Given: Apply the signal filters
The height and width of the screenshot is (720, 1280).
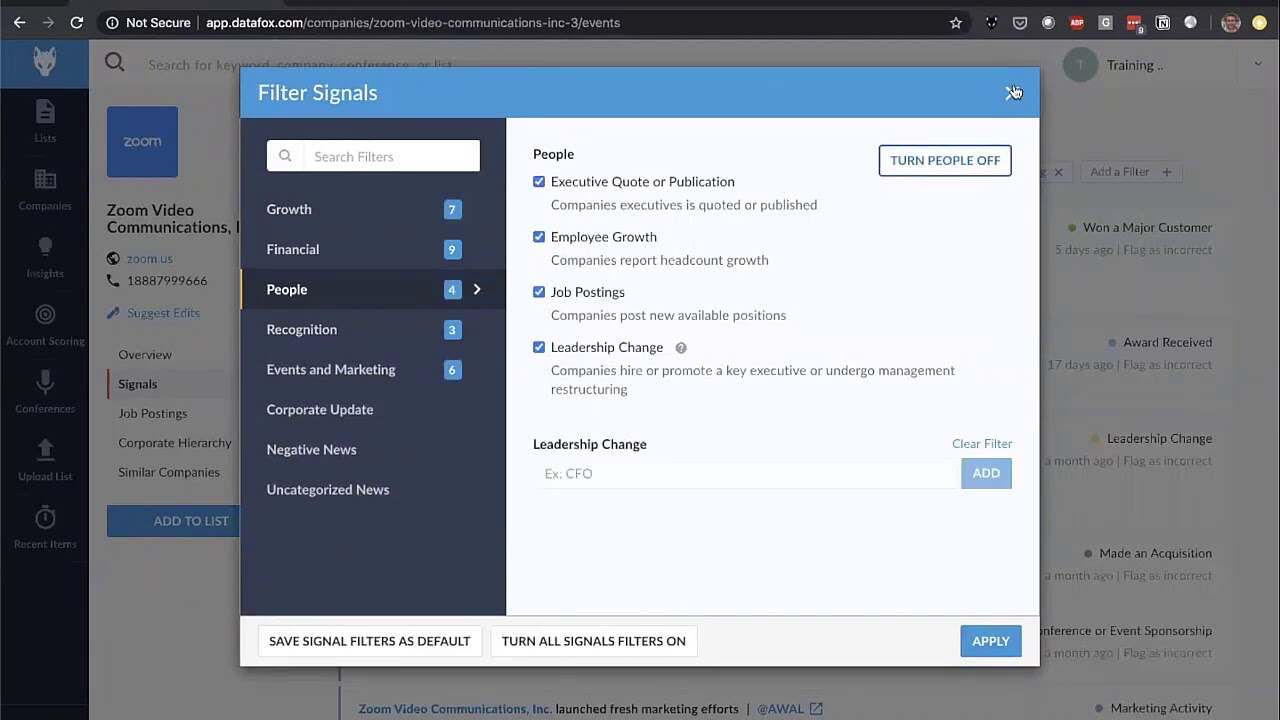Looking at the screenshot, I should pyautogui.click(x=991, y=641).
